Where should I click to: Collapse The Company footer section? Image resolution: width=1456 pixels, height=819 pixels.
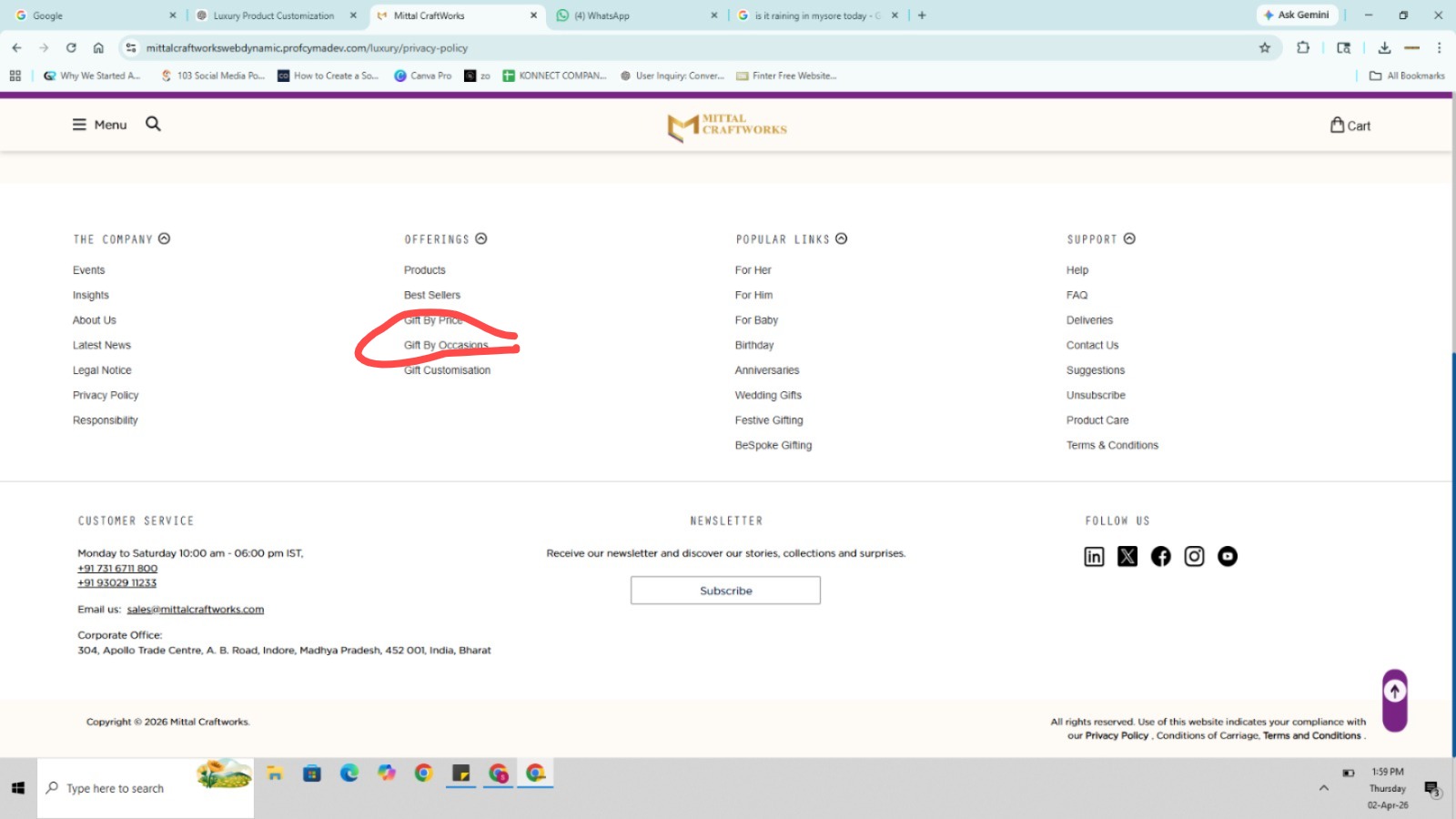pyautogui.click(x=165, y=238)
